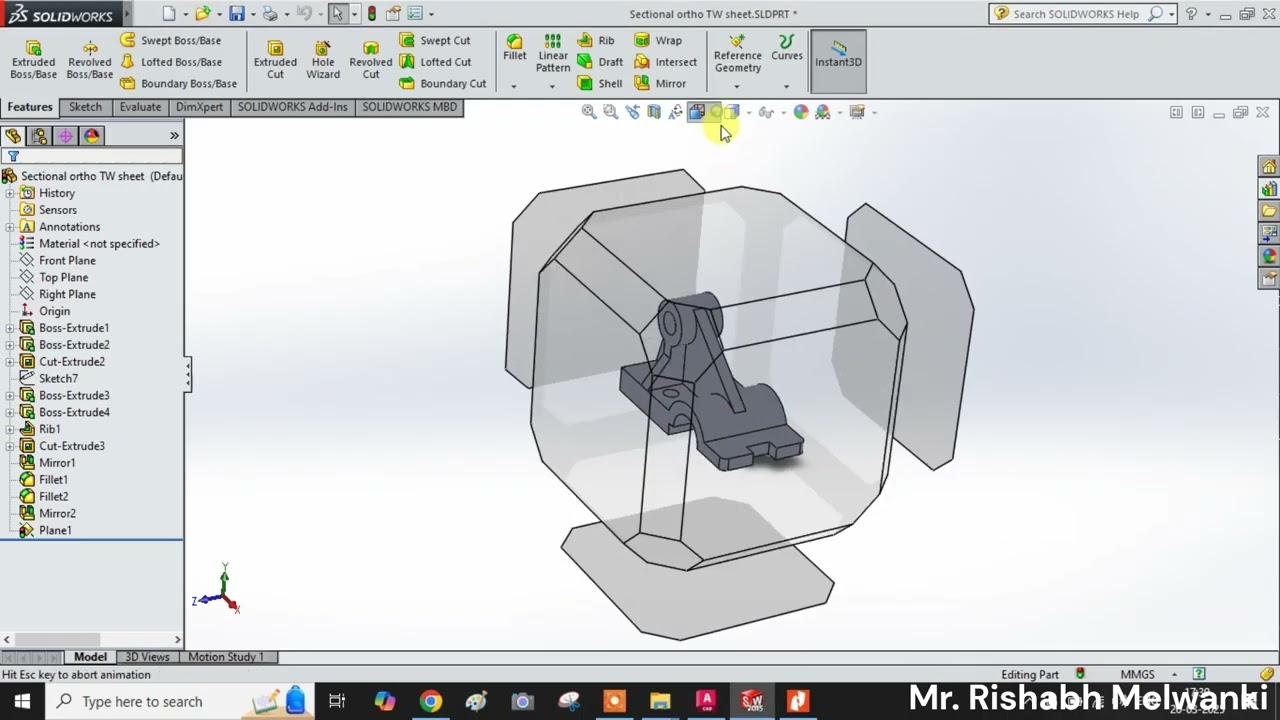Open the Save dropdown arrow

252,14
